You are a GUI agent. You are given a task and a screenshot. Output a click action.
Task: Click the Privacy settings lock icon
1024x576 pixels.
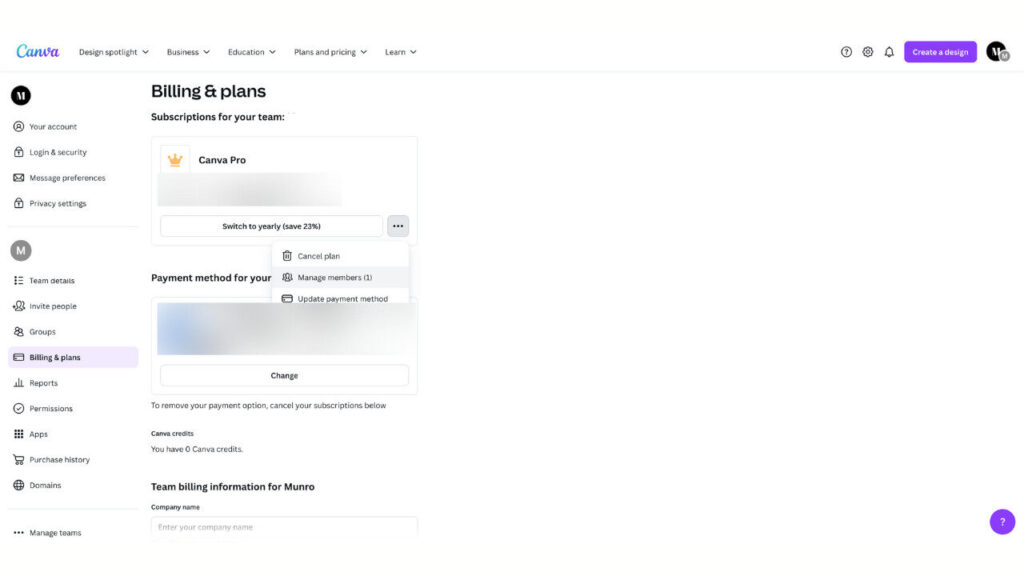(x=19, y=203)
